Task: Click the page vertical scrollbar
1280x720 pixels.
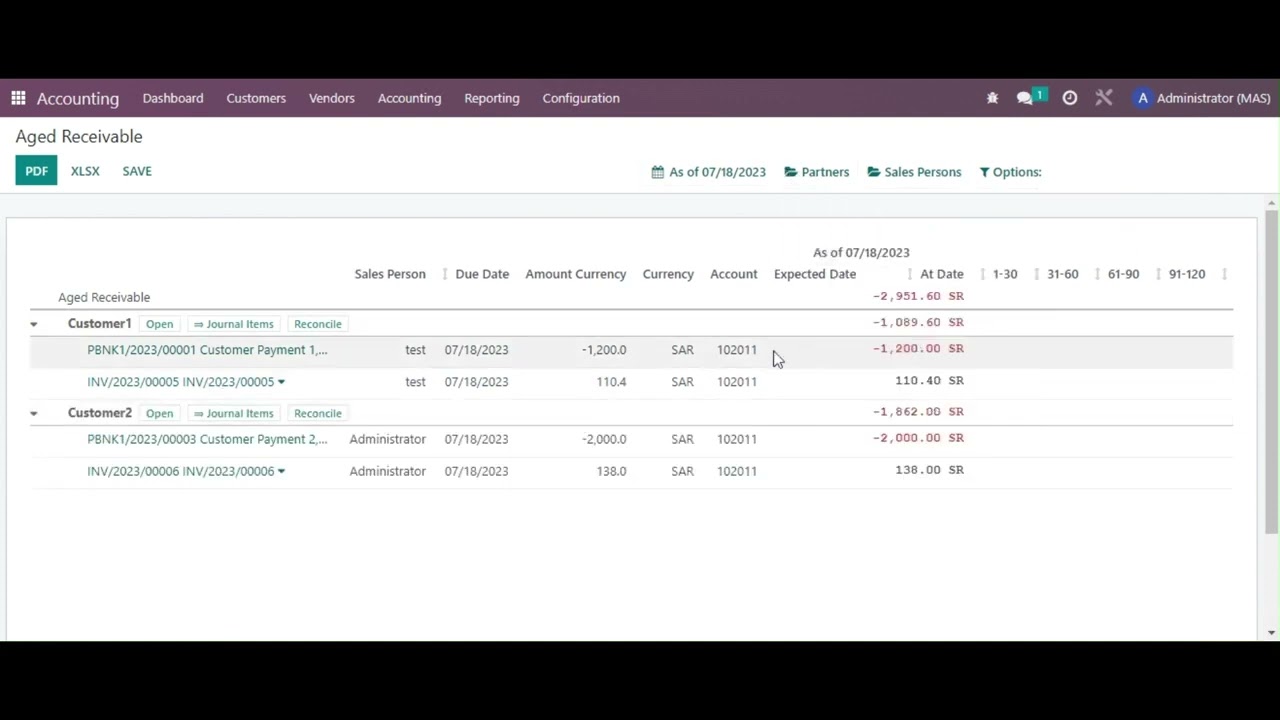Action: (1272, 370)
